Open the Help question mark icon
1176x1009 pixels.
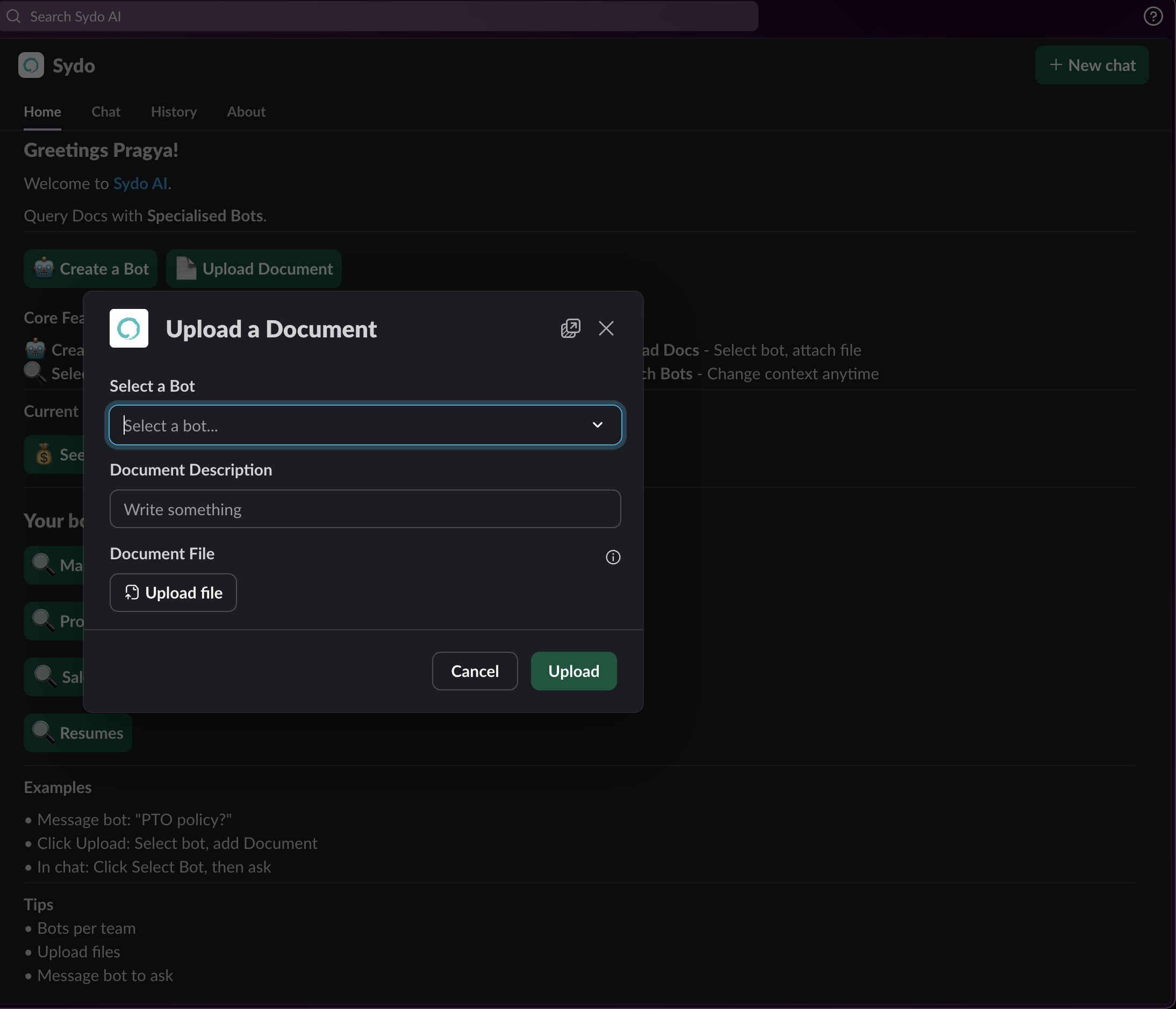pyautogui.click(x=1153, y=17)
